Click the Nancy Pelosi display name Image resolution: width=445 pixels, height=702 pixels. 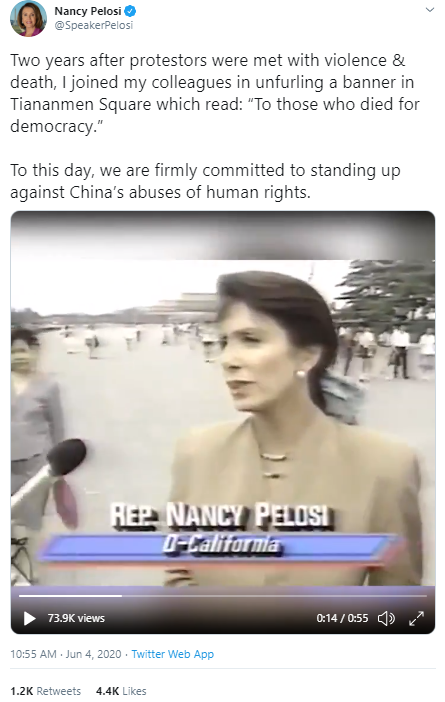(x=88, y=11)
